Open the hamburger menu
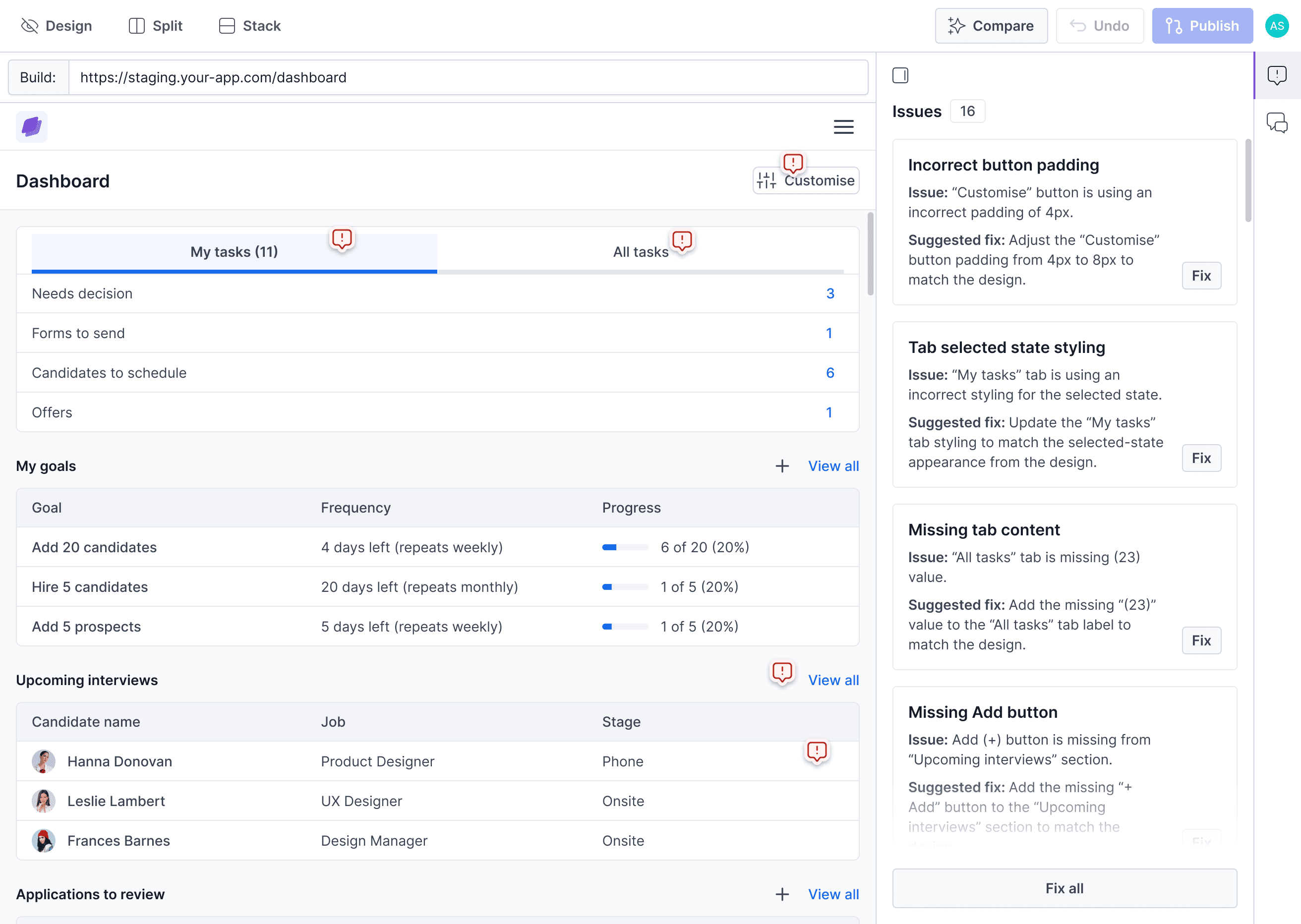The height and width of the screenshot is (924, 1301). [x=843, y=126]
